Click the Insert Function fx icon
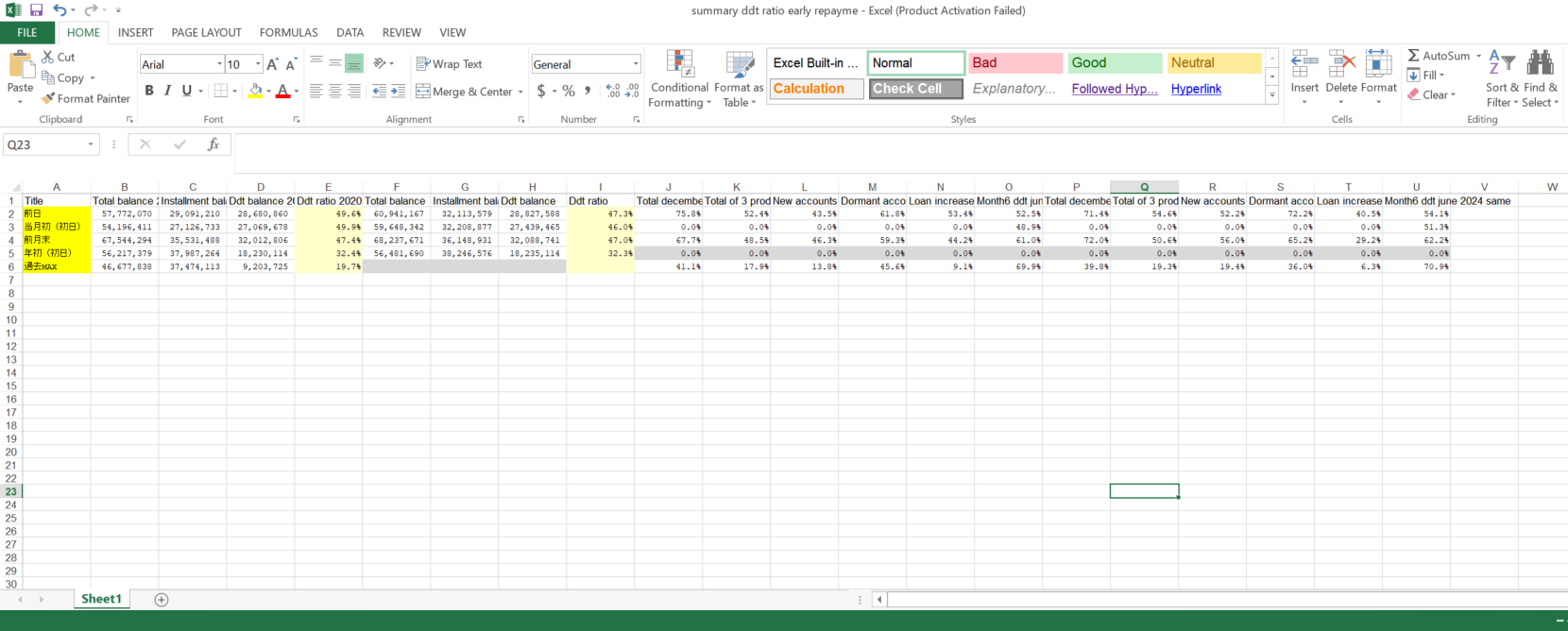 [213, 145]
